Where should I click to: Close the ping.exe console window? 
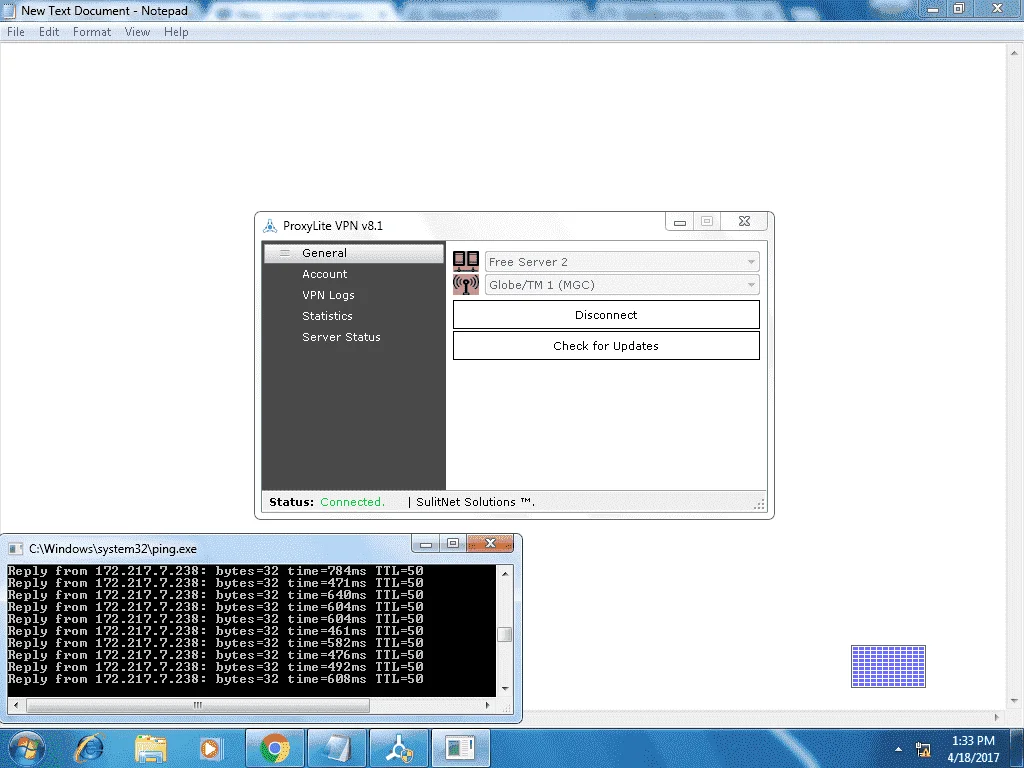tap(490, 543)
